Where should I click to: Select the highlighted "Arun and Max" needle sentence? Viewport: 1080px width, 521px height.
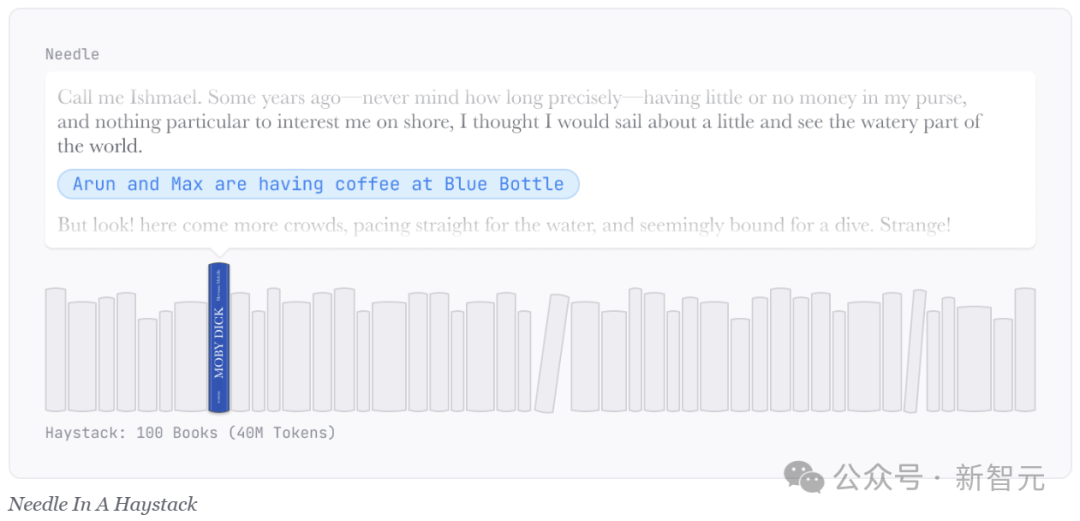click(318, 184)
